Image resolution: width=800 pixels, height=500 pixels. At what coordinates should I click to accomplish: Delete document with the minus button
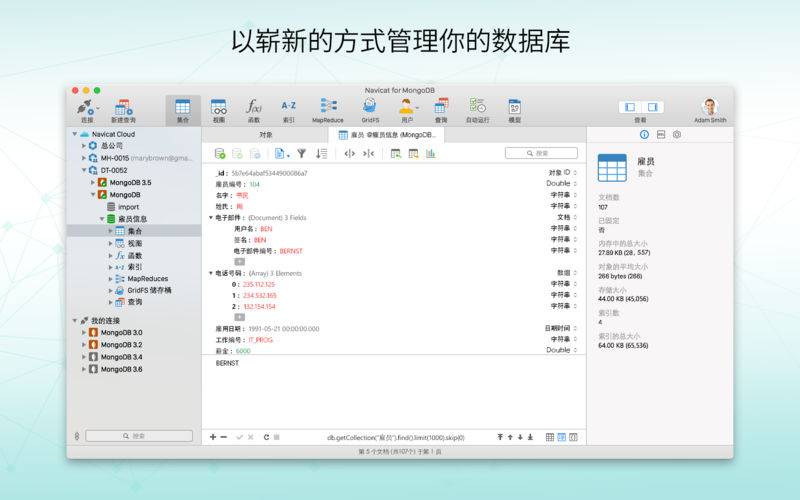pyautogui.click(x=223, y=437)
